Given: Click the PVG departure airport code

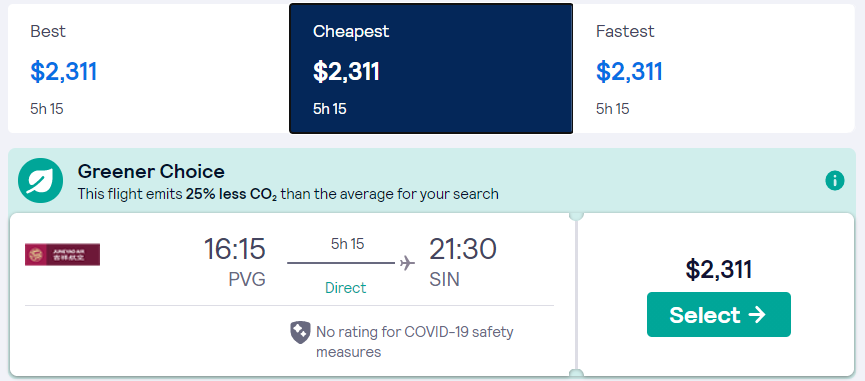Looking at the screenshot, I should pyautogui.click(x=247, y=280).
